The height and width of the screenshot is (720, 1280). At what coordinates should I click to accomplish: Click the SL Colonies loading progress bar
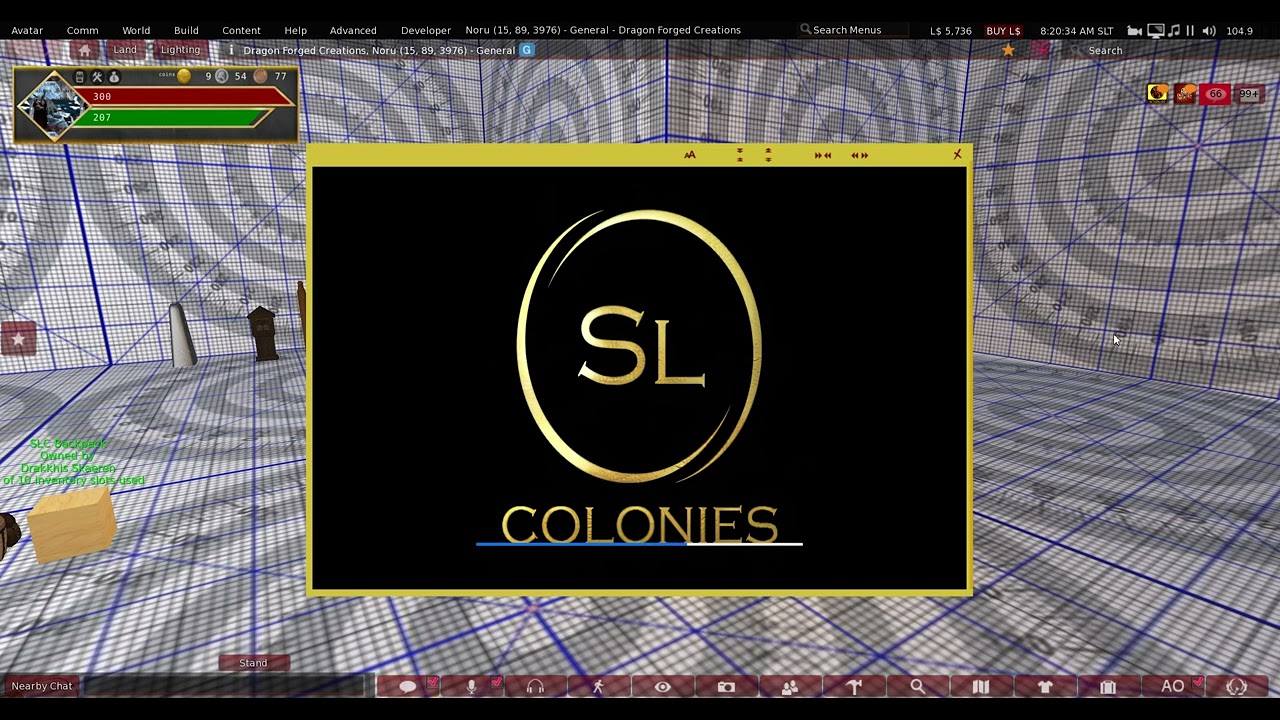[639, 544]
